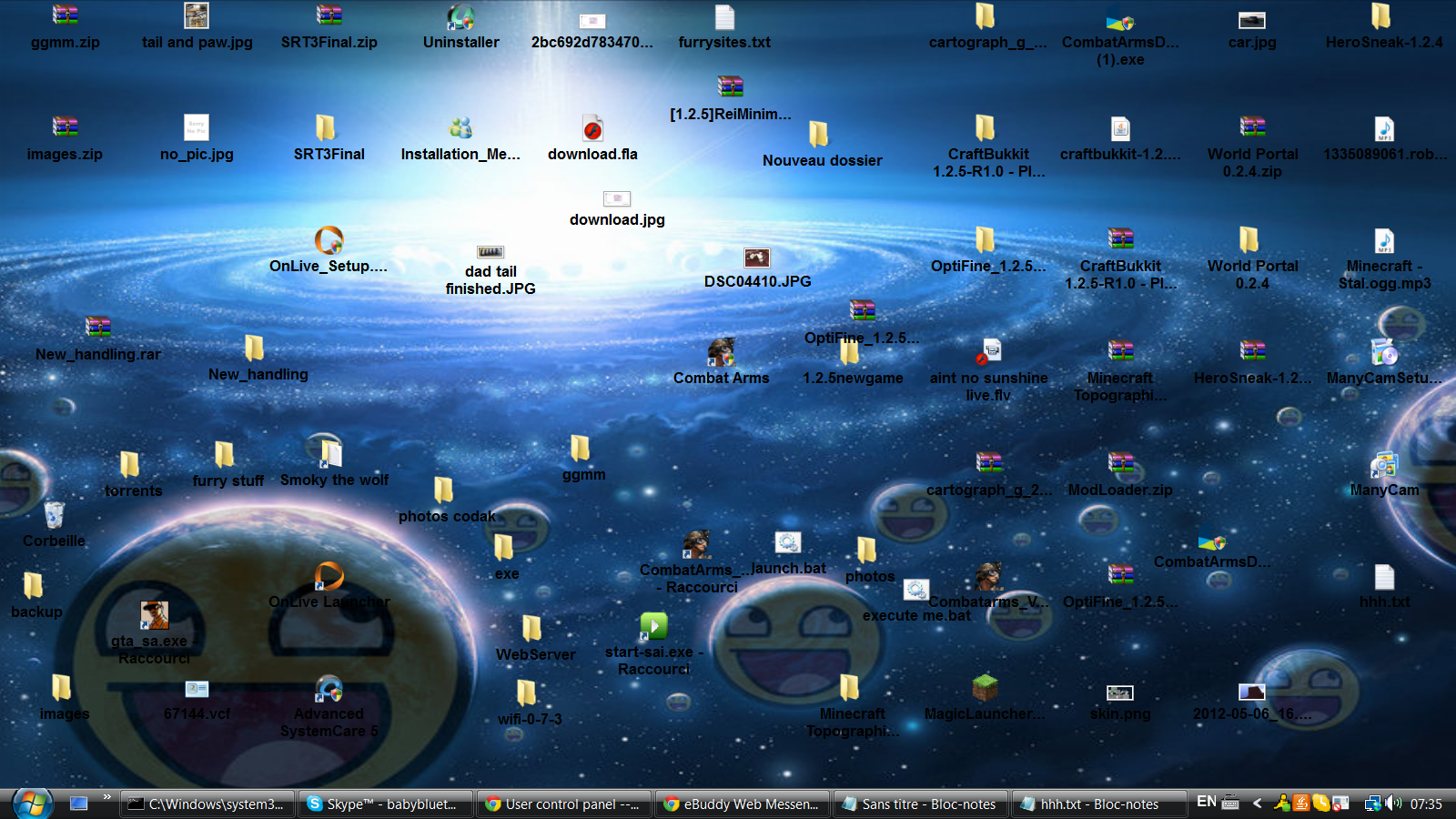Switch to the Skype taskbar window
This screenshot has height=819, width=1456.
tap(386, 804)
